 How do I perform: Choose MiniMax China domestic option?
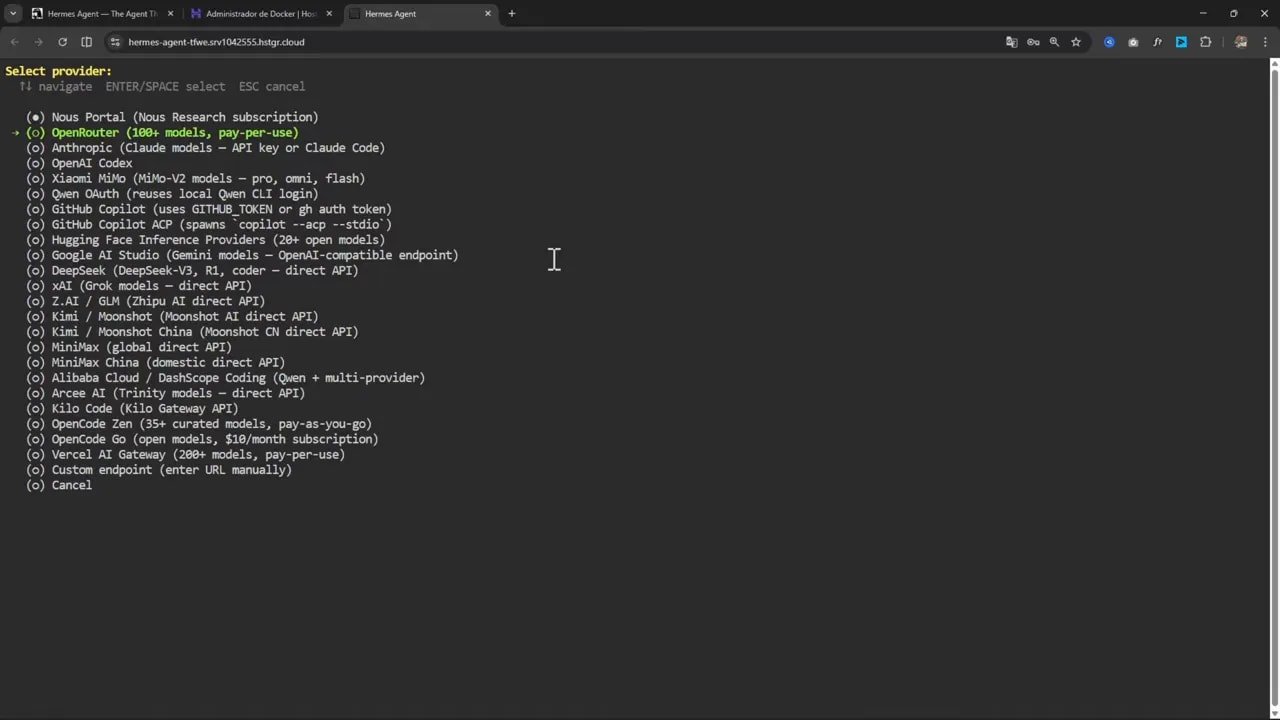[x=155, y=363]
